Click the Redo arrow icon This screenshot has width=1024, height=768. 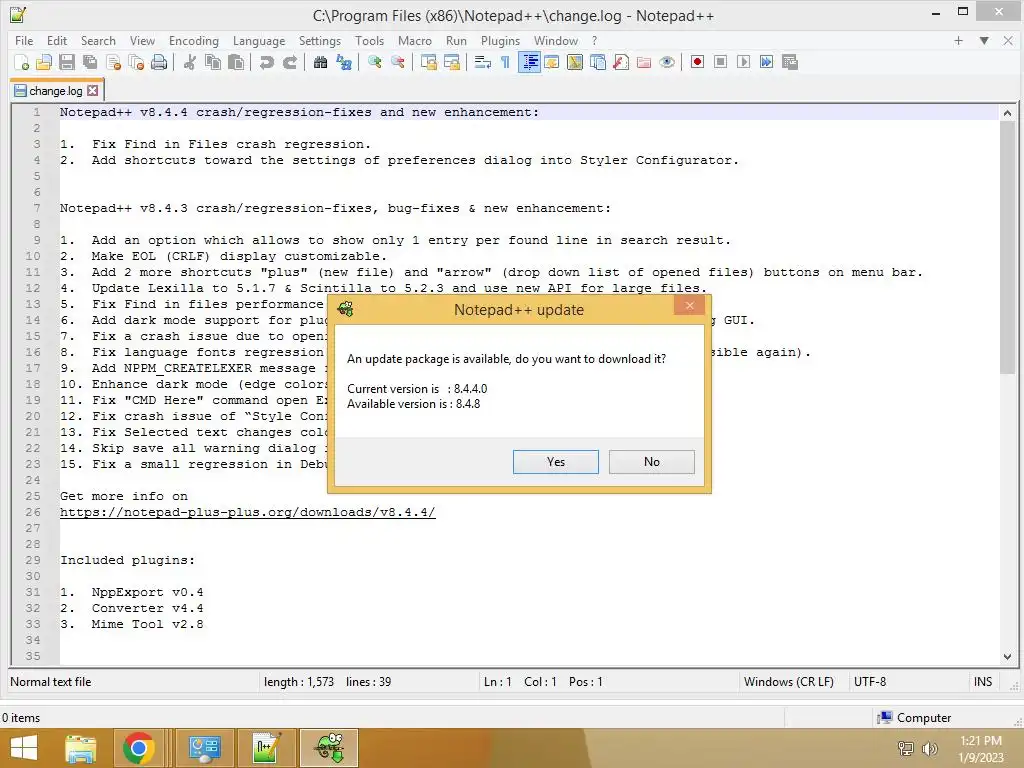290,62
